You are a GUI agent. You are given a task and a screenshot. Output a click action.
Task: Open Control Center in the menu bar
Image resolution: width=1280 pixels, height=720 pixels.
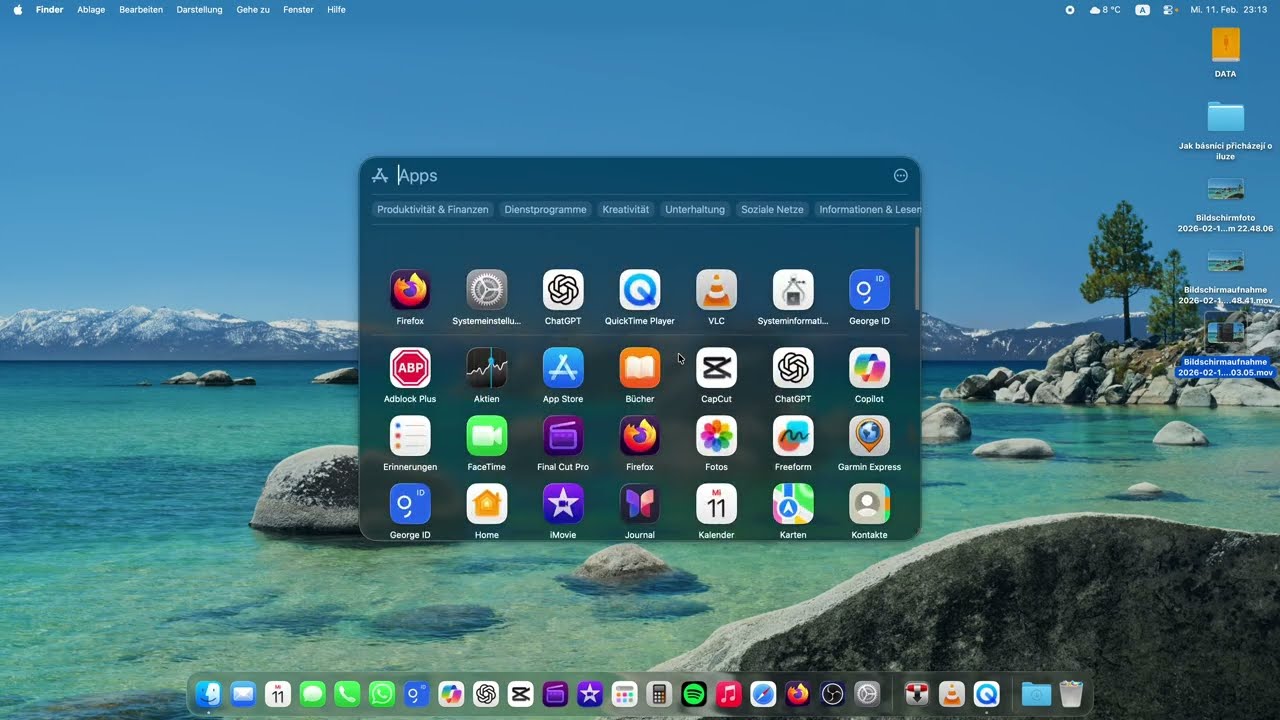(1170, 9)
